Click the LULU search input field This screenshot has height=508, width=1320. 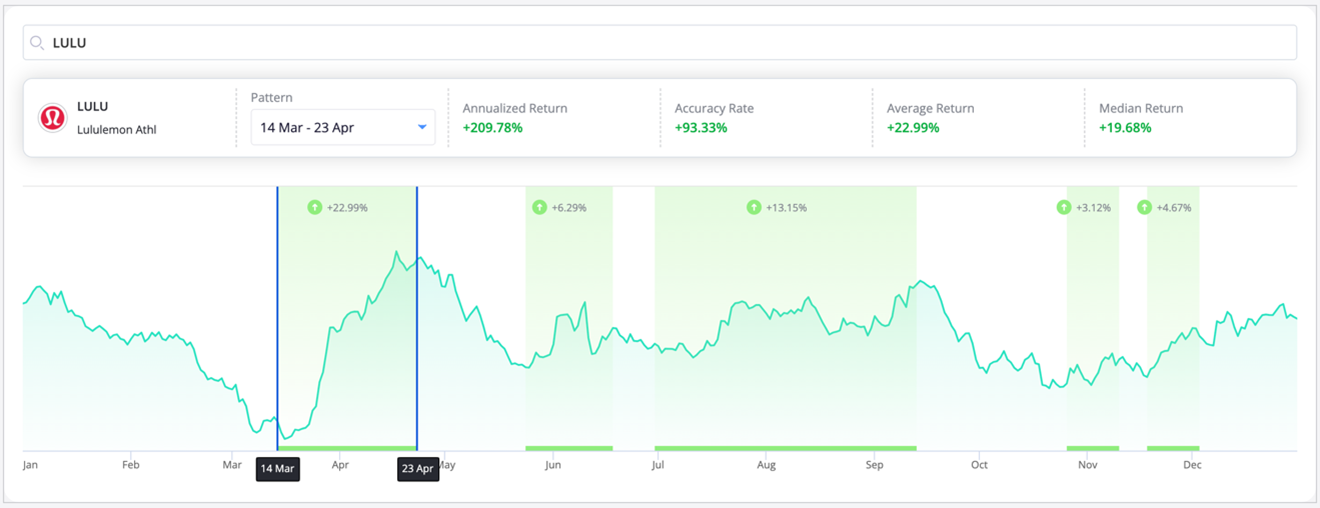pyautogui.click(x=660, y=43)
